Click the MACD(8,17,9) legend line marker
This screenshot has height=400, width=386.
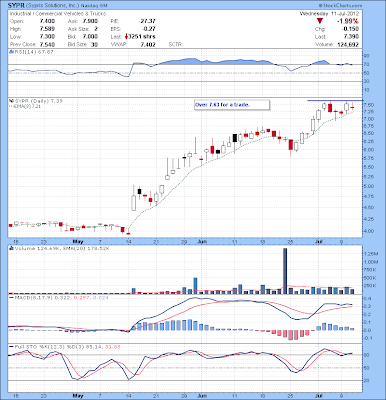pos(11,297)
